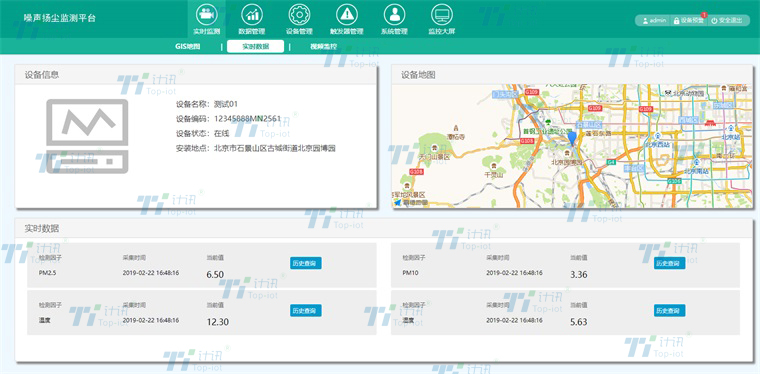This screenshot has height=374, width=760.
Task: Click 历史查询 for 12.30 temperature reading
Action: click(x=306, y=311)
